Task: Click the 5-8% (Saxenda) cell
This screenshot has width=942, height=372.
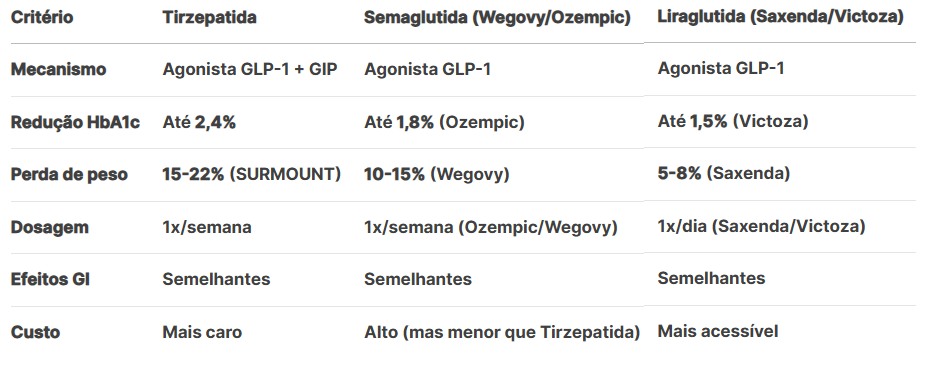Action: (724, 174)
